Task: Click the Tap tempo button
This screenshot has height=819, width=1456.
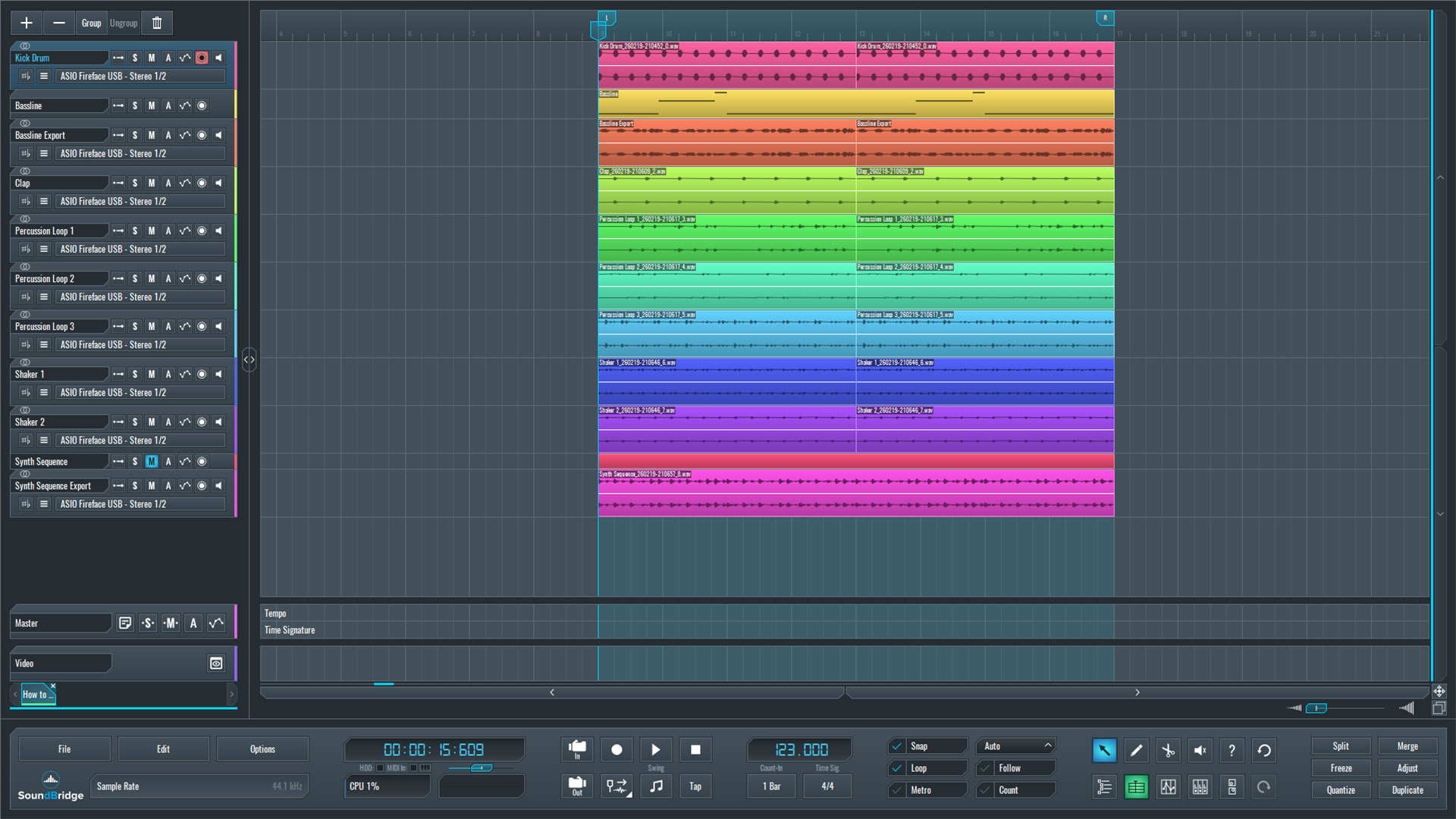Action: (x=695, y=786)
